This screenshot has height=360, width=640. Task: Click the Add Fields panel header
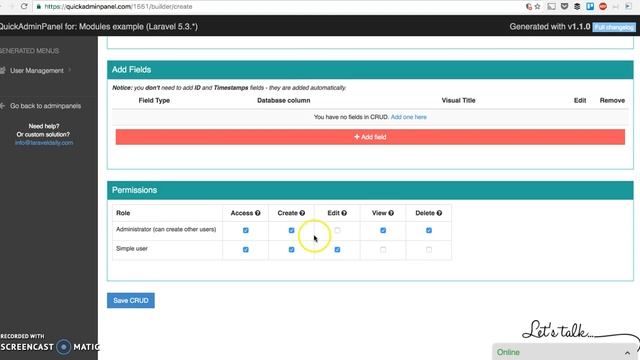coord(370,70)
